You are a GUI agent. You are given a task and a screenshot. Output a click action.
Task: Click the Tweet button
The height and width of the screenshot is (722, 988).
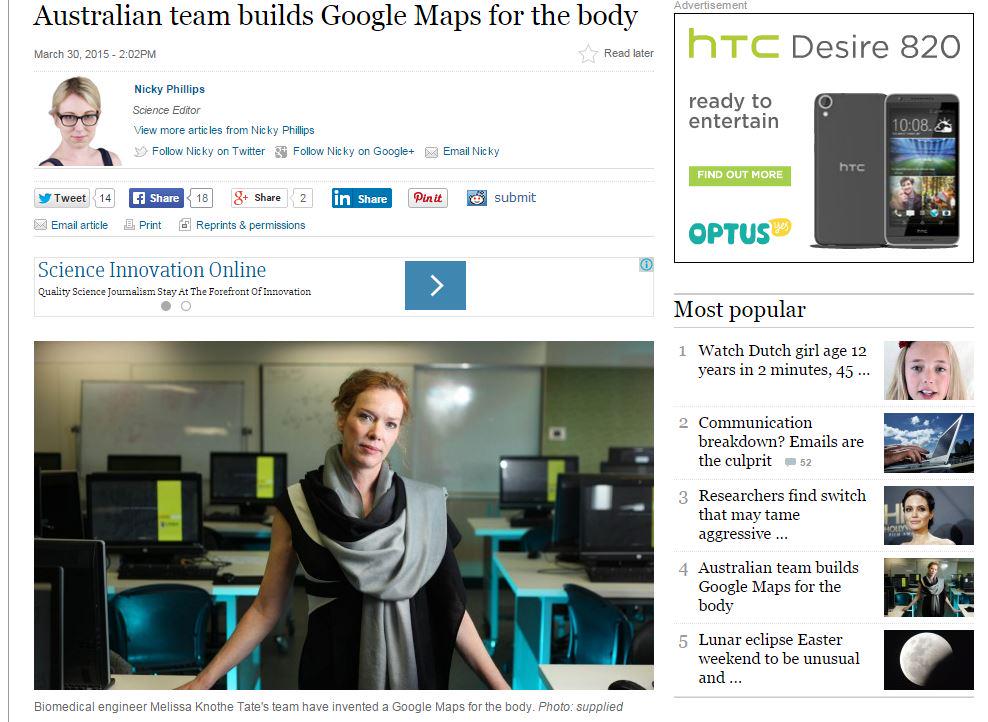[62, 198]
